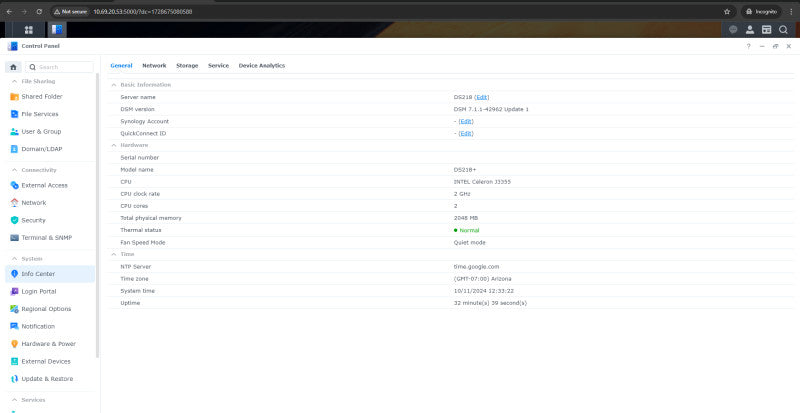Image resolution: width=800 pixels, height=413 pixels.
Task: Open the DSM main menu grid icon
Action: coord(29,30)
